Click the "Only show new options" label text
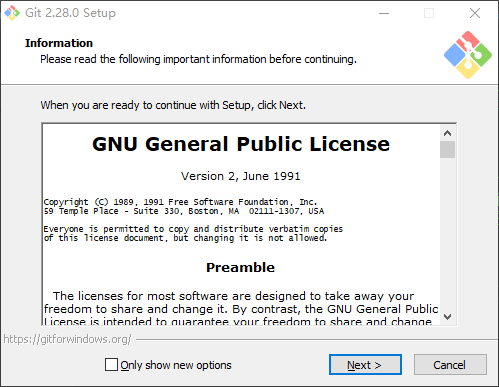The width and height of the screenshot is (499, 387). click(x=176, y=365)
